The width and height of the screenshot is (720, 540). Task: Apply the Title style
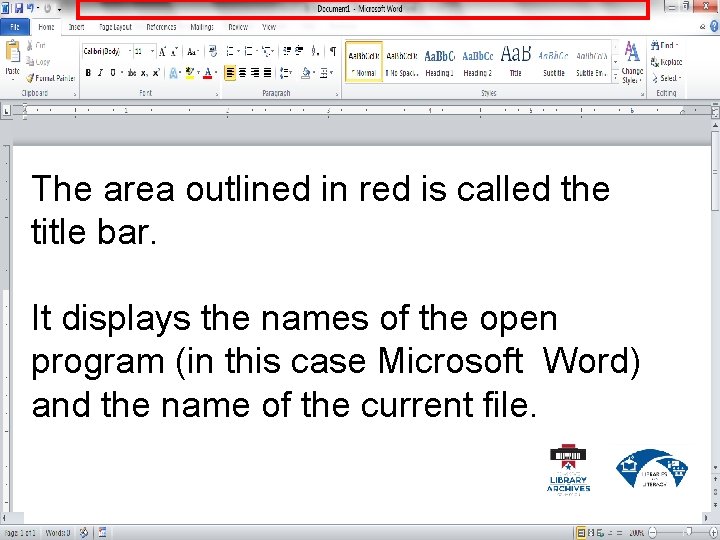[516, 62]
